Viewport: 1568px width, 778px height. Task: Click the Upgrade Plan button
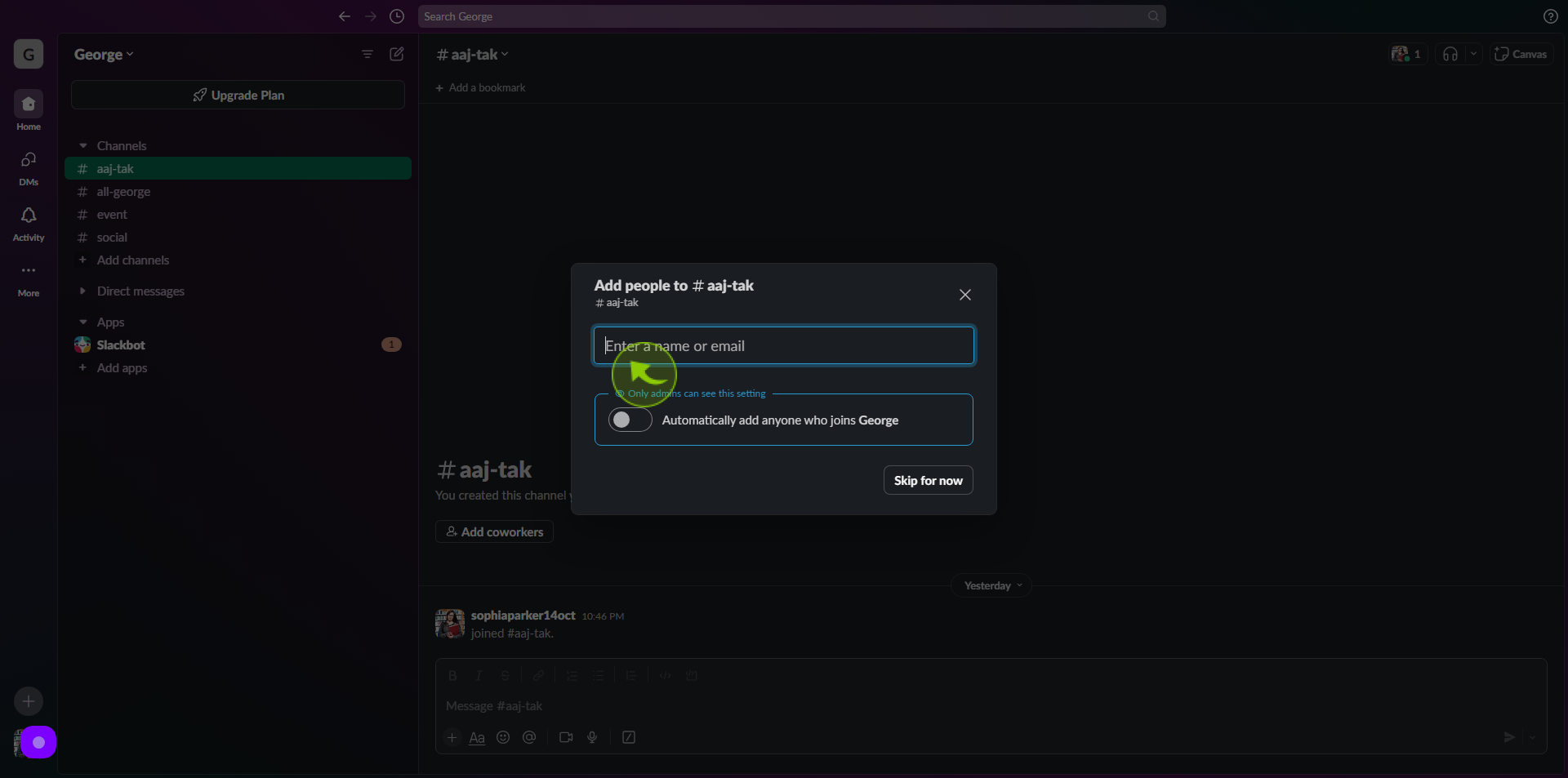pyautogui.click(x=238, y=95)
